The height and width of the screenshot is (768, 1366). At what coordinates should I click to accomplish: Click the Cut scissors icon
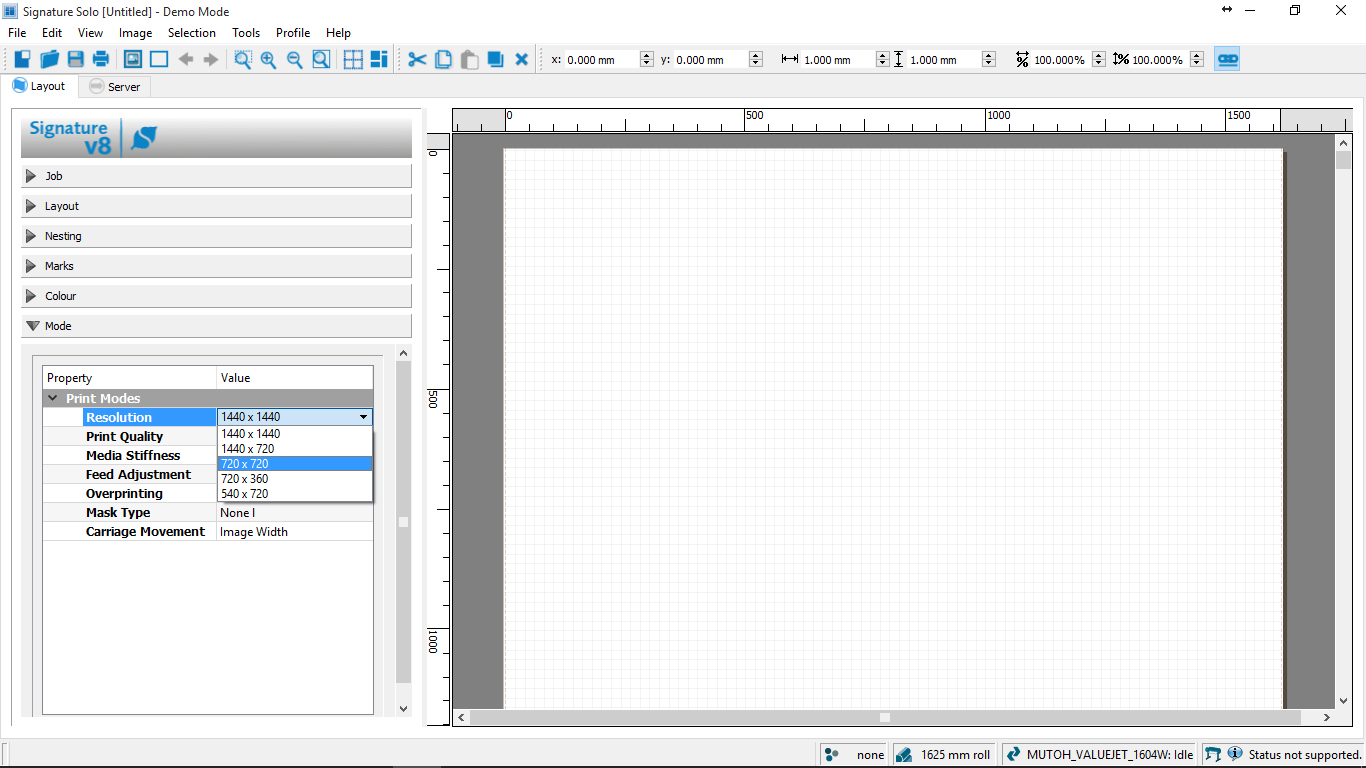click(417, 59)
